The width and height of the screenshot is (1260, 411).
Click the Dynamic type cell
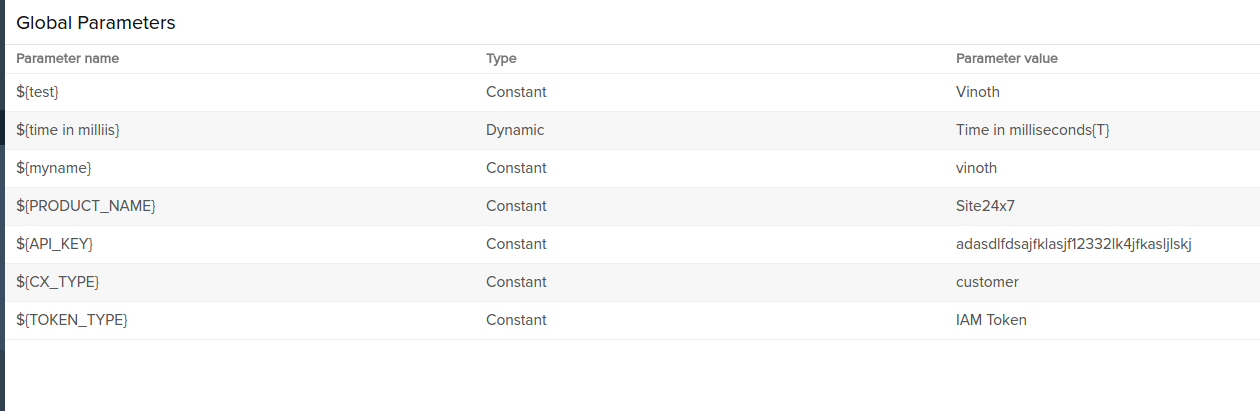point(515,130)
